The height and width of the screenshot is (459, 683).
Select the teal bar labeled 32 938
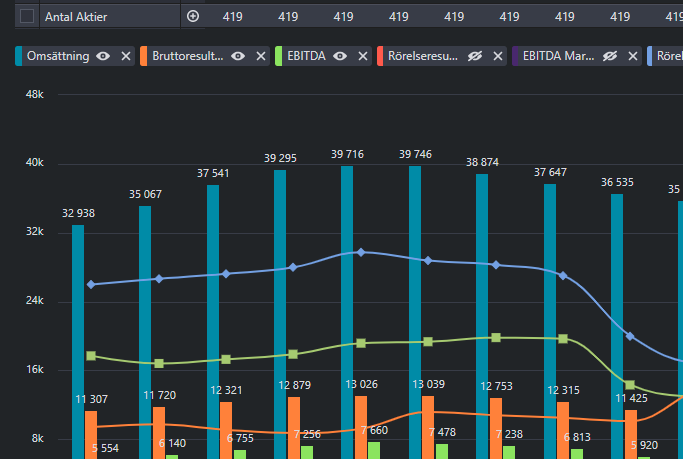coord(78,342)
